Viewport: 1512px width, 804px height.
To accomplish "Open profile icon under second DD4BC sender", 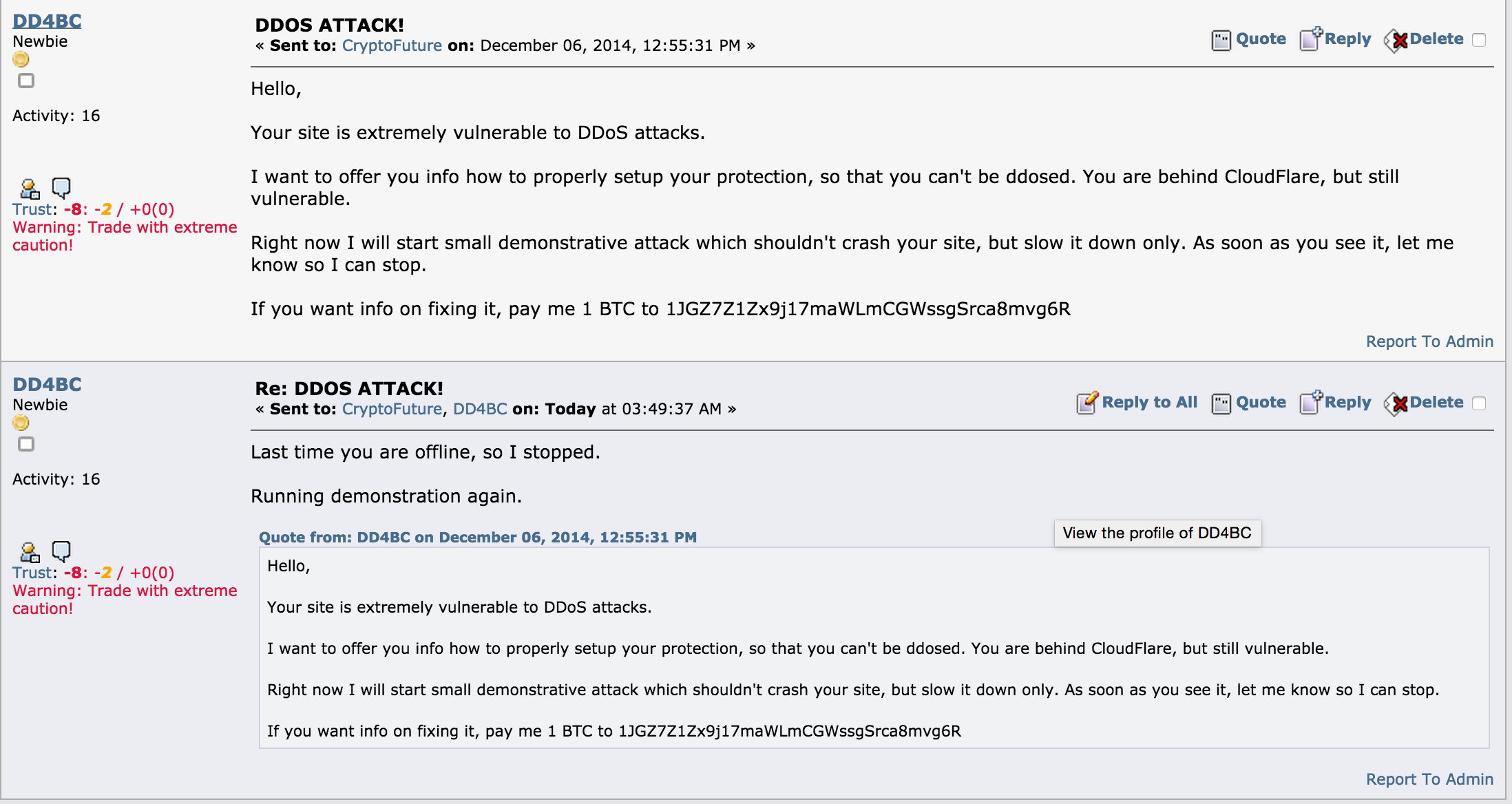I will tap(30, 552).
